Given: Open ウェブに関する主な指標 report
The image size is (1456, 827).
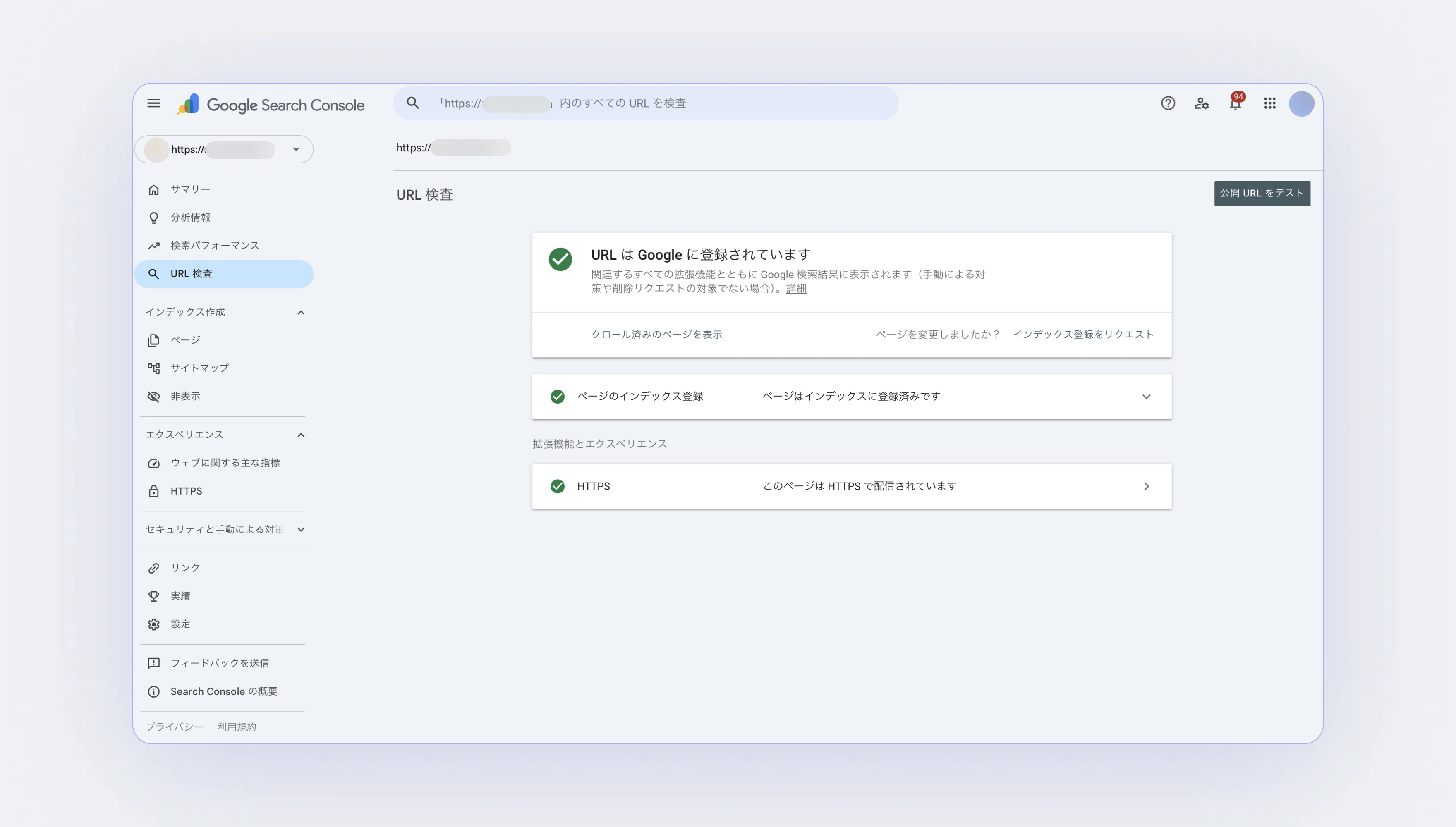Looking at the screenshot, I should [x=224, y=463].
